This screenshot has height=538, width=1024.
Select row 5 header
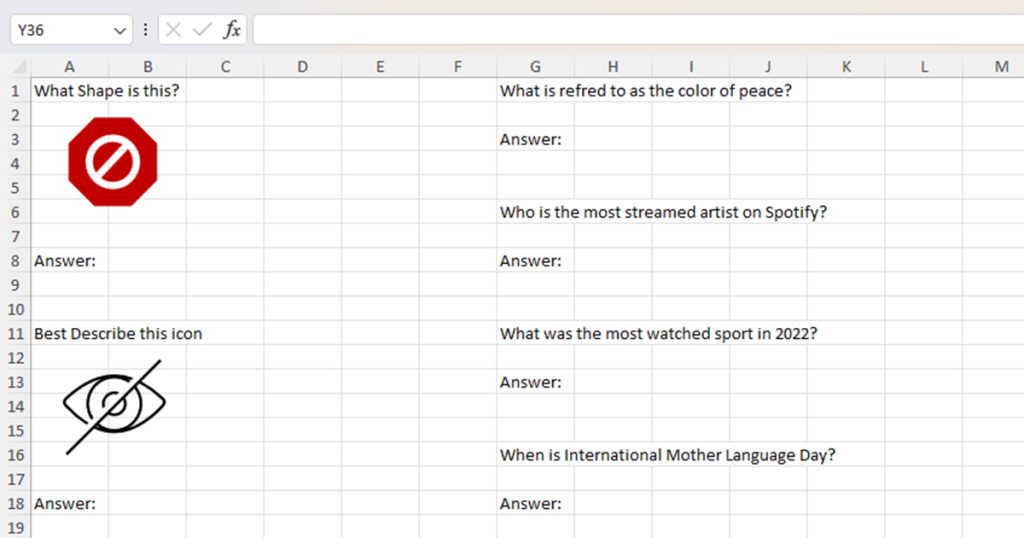tap(15, 188)
